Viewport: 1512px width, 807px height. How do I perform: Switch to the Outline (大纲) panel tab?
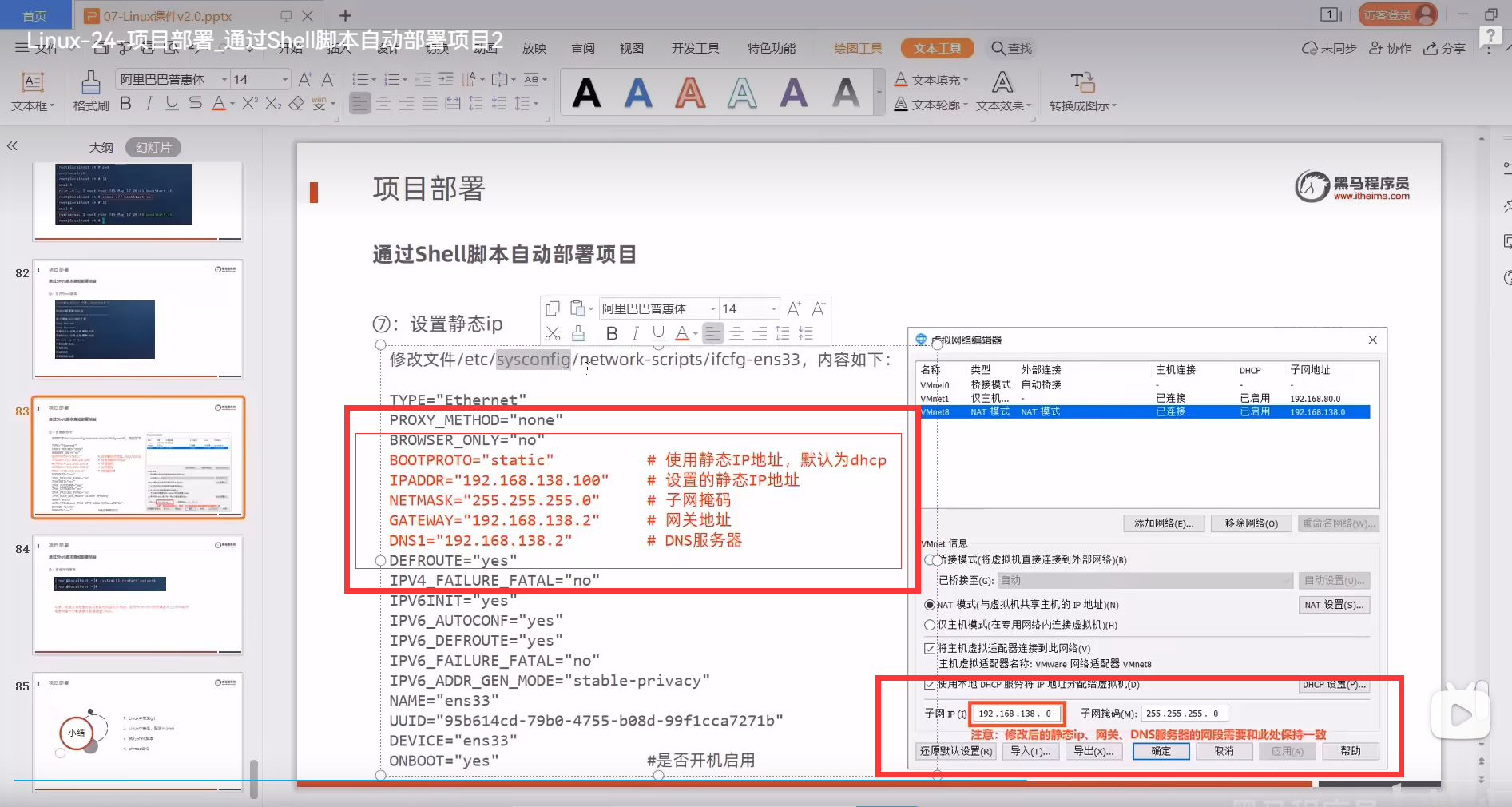point(101,148)
